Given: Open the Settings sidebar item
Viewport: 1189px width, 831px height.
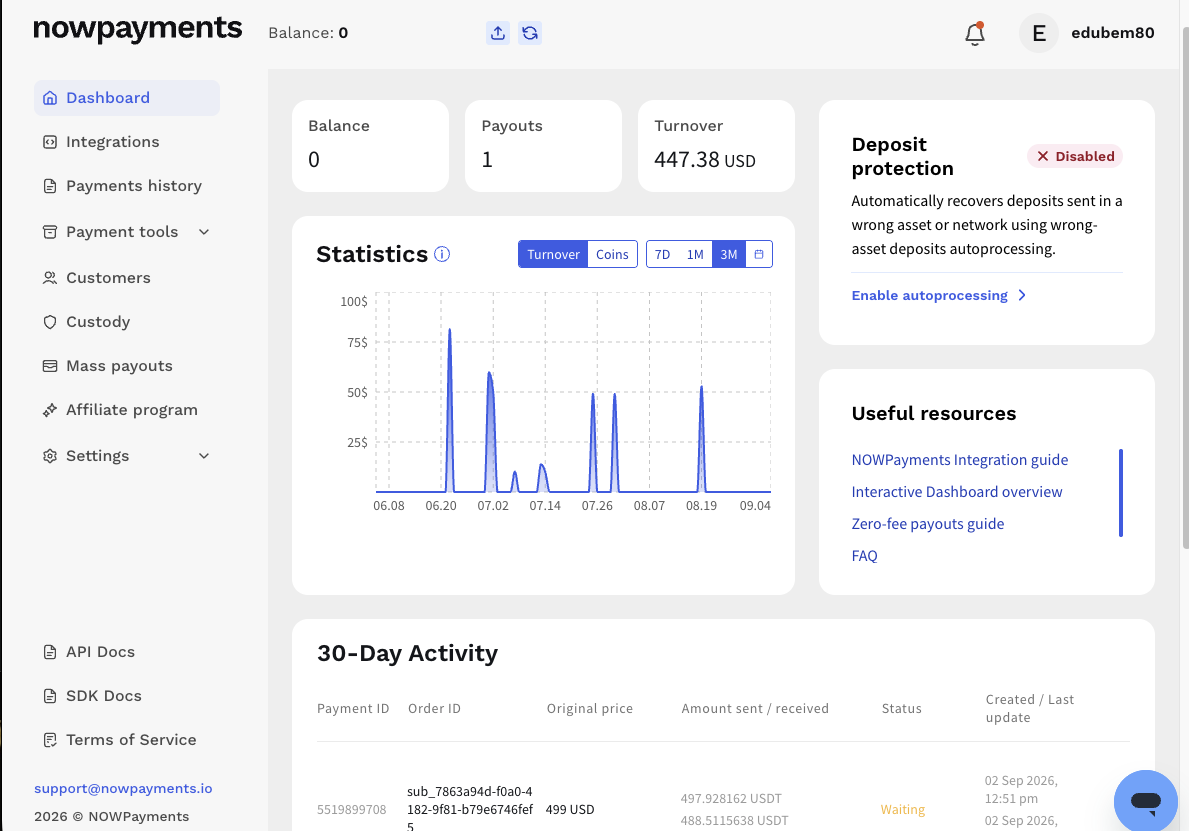Looking at the screenshot, I should (98, 456).
